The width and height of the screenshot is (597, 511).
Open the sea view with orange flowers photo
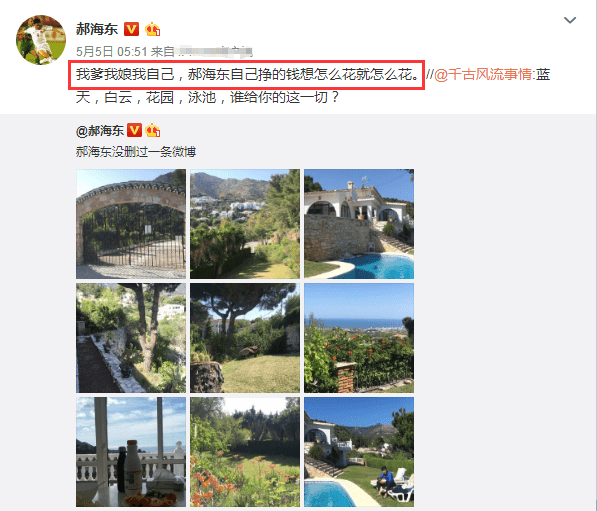tap(359, 338)
